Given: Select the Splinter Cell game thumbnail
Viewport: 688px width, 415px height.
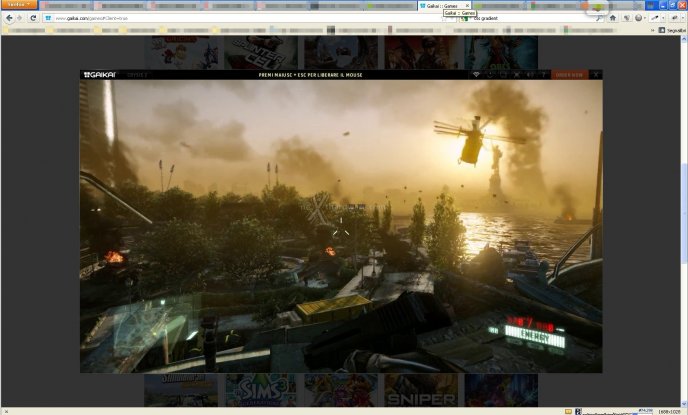Looking at the screenshot, I should click(x=261, y=53).
